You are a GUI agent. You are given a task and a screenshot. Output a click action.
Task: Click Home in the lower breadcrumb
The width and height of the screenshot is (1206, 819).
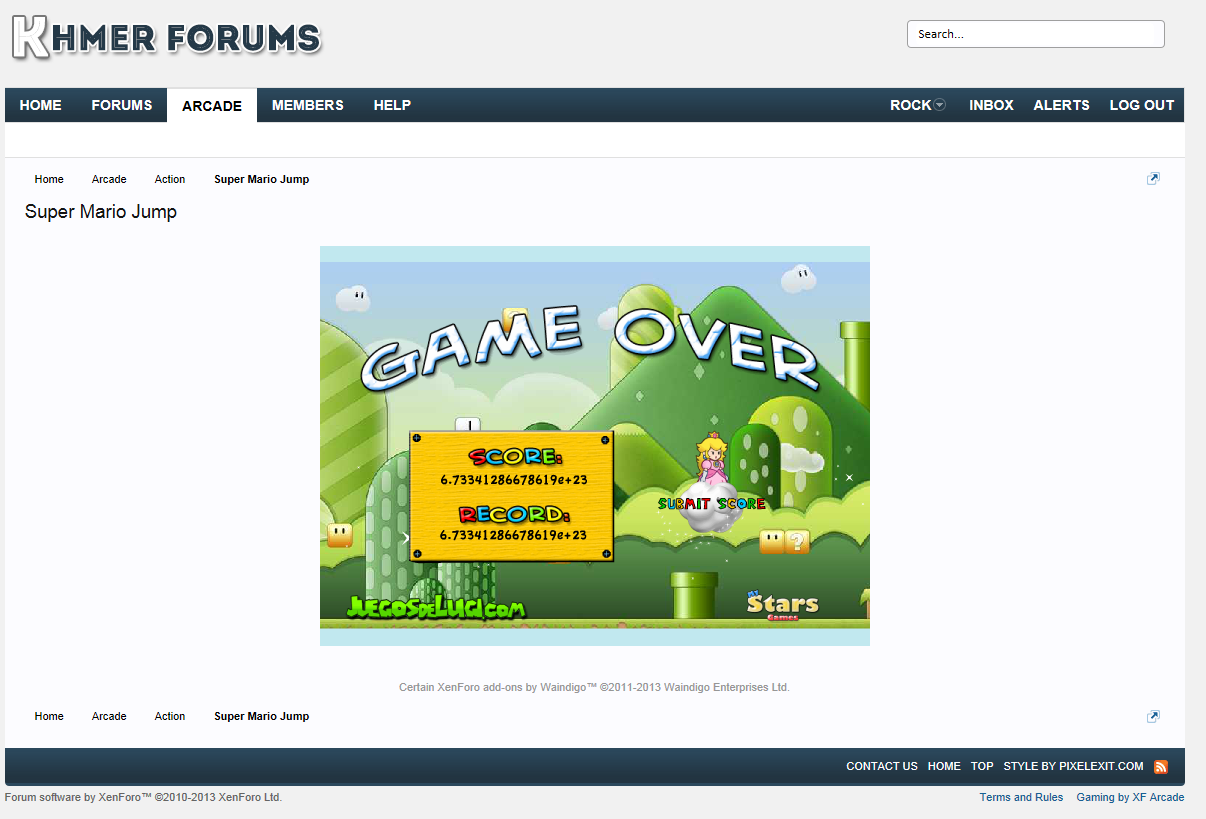49,716
